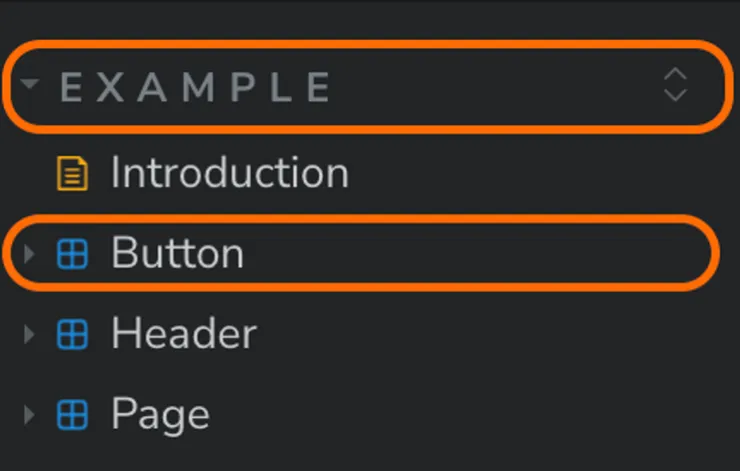
Task: Expand the Button component arrow
Action: coord(29,255)
